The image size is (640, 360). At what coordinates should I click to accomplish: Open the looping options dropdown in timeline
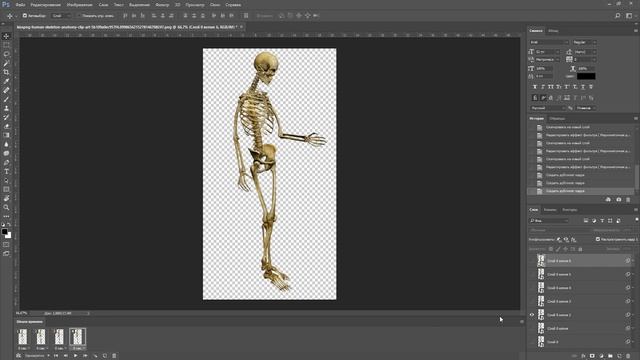click(37, 356)
